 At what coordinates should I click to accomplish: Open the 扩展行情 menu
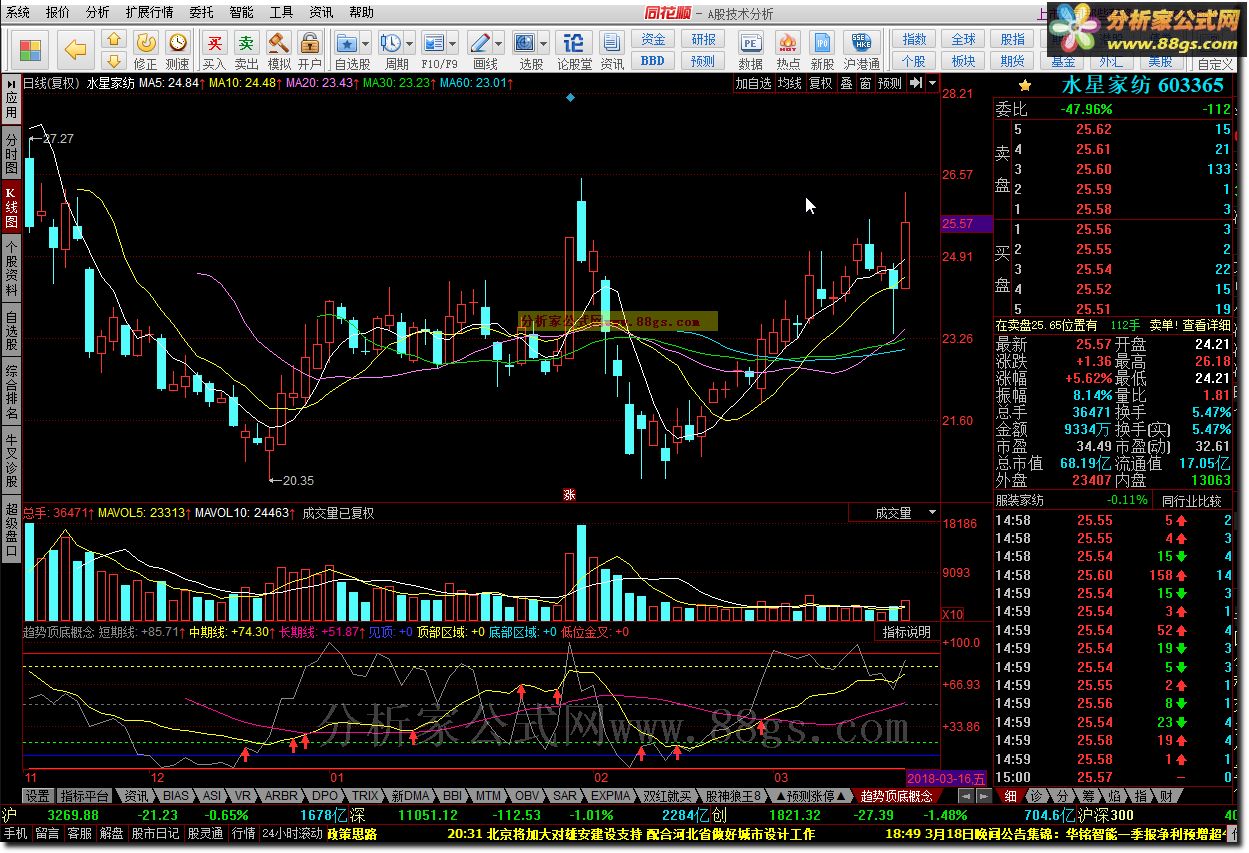pos(149,12)
